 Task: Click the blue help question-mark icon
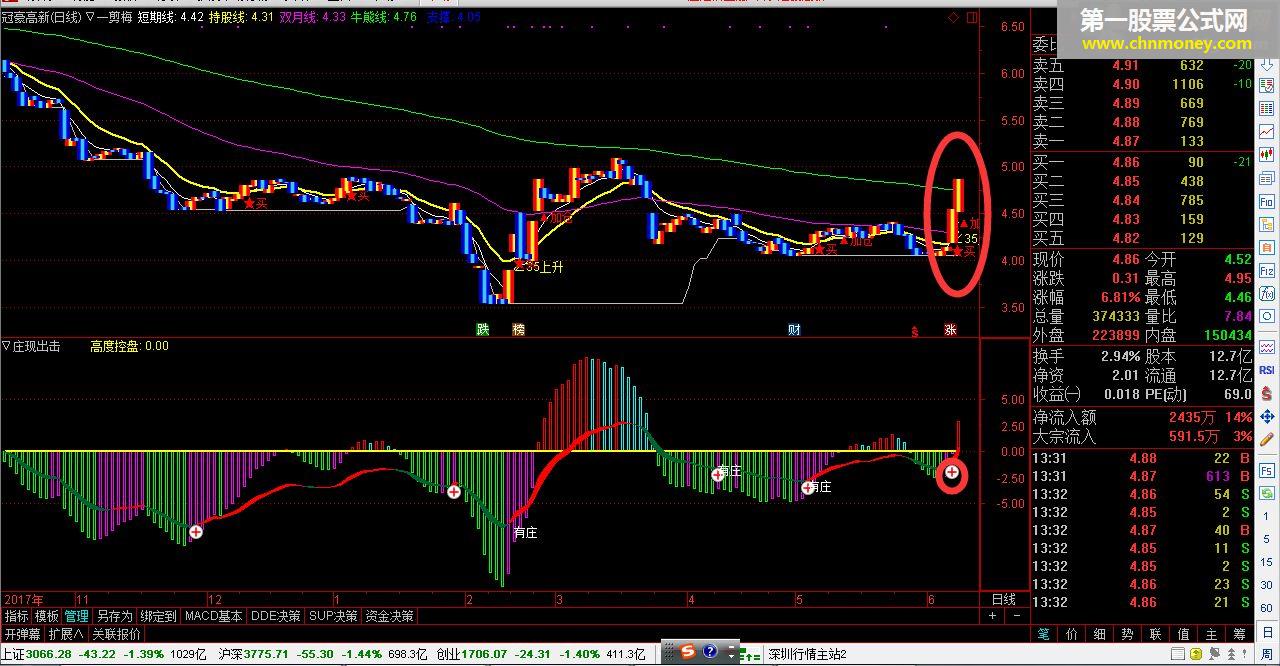(710, 652)
